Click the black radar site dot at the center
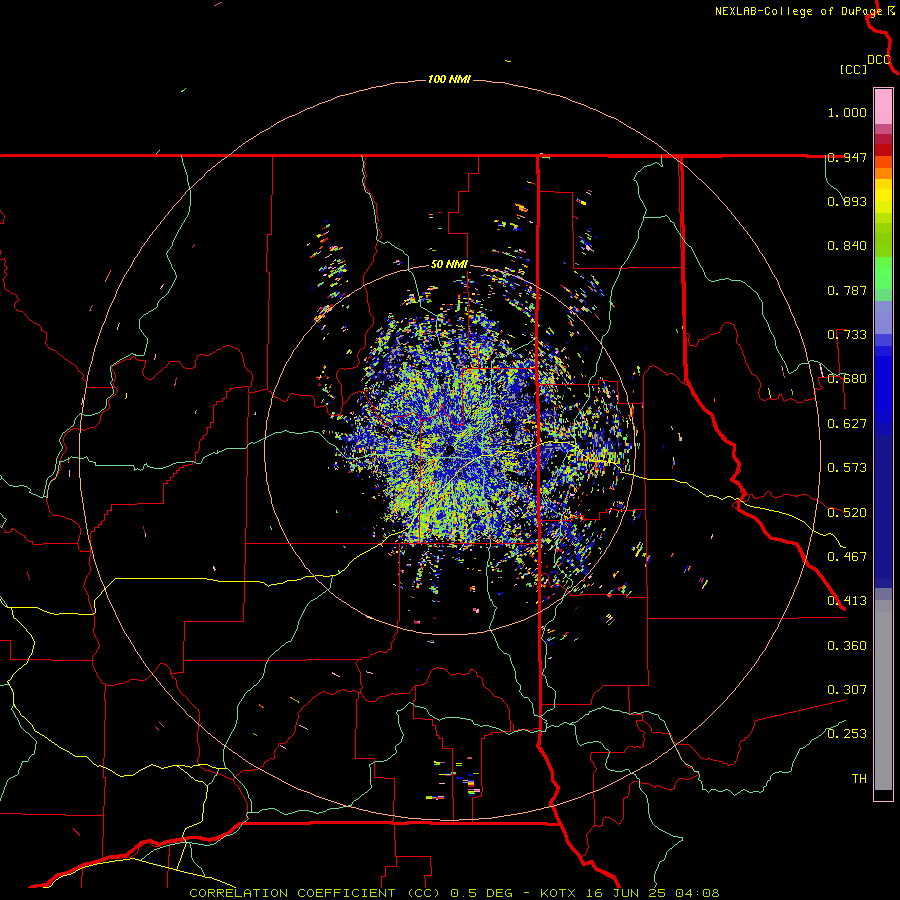Viewport: 900px width, 900px height. coord(450,450)
